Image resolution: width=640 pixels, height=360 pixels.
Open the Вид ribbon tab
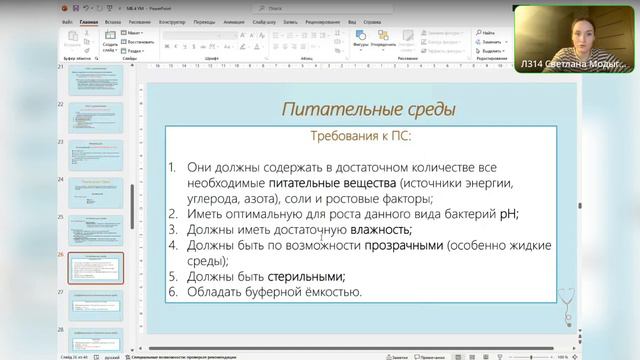(x=352, y=22)
